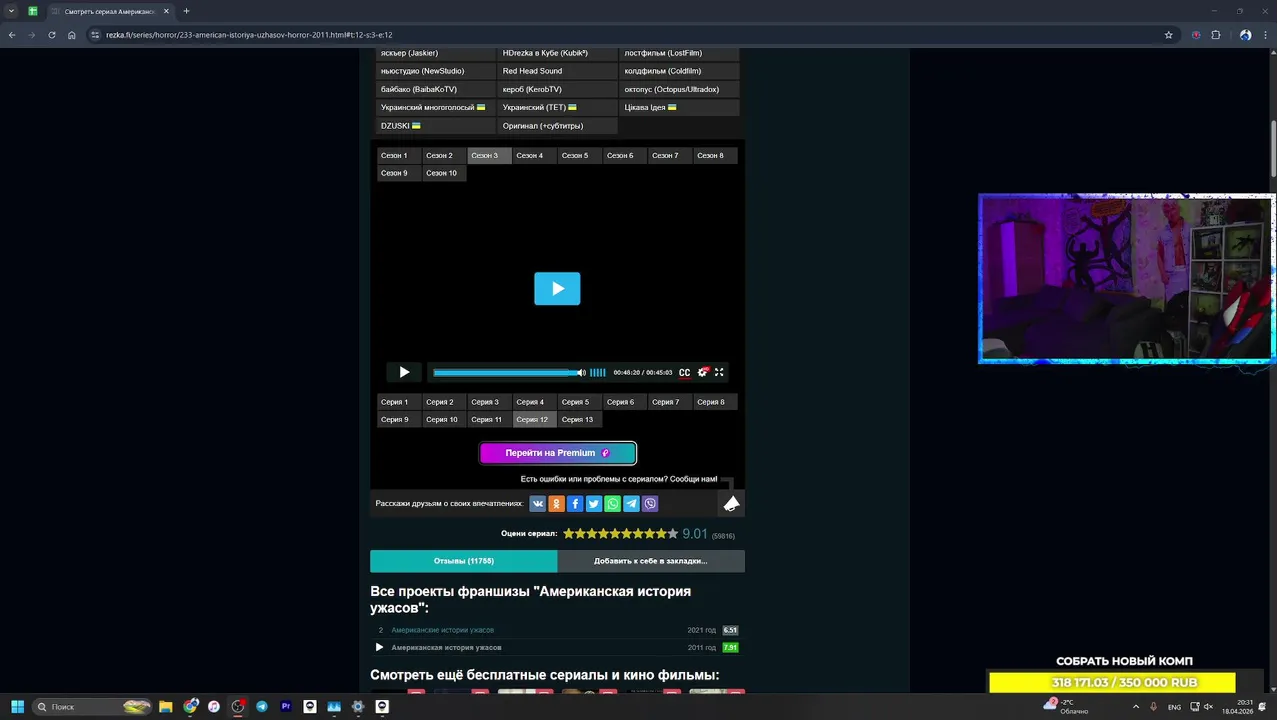Click the address bar URL
The width and height of the screenshot is (1277, 720).
(x=249, y=35)
